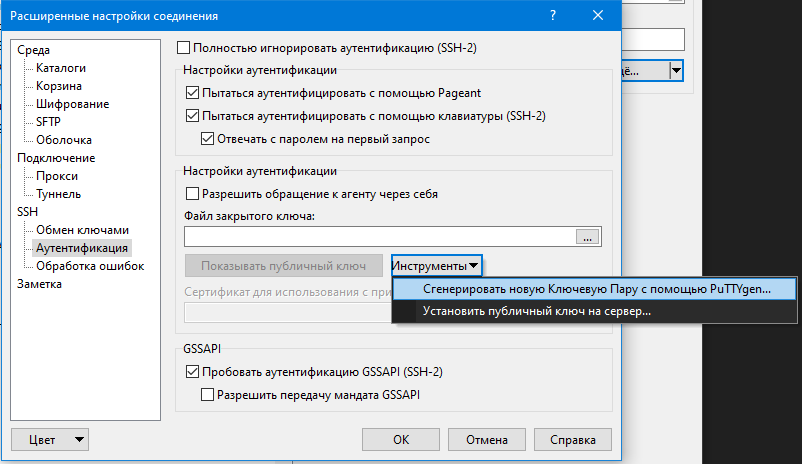The height and width of the screenshot is (464, 802).
Task: Toggle 'Отвечать с паролем на первый запрос'
Action: click(208, 139)
